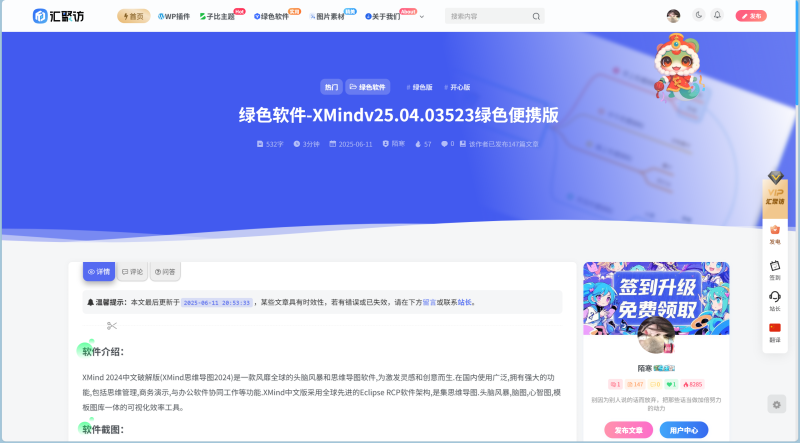
Task: Click the 翻译 flag icon
Action: (x=774, y=332)
